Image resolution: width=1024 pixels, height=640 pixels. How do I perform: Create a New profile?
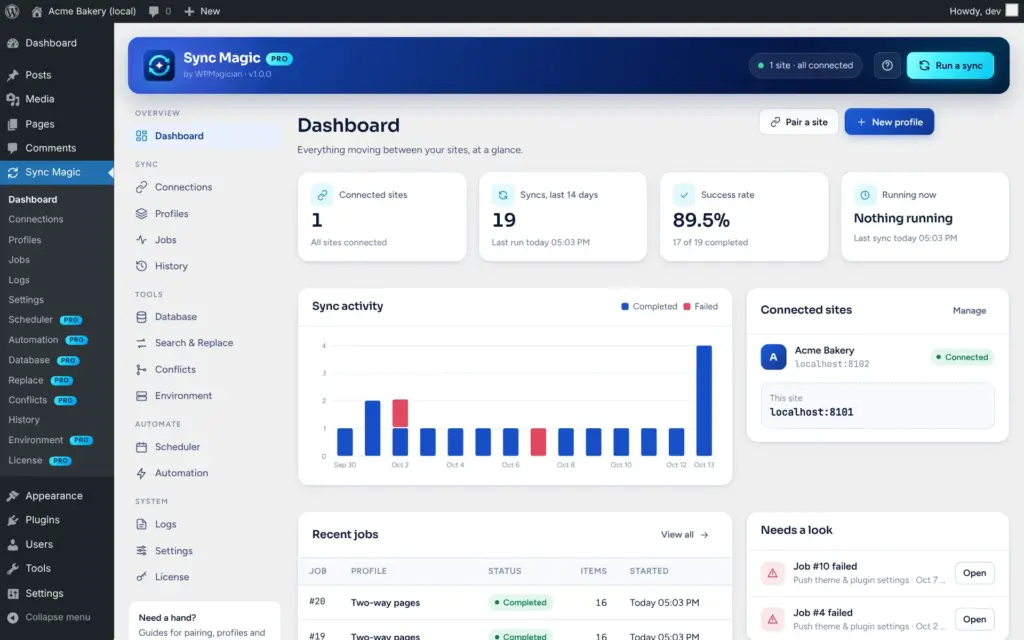889,122
